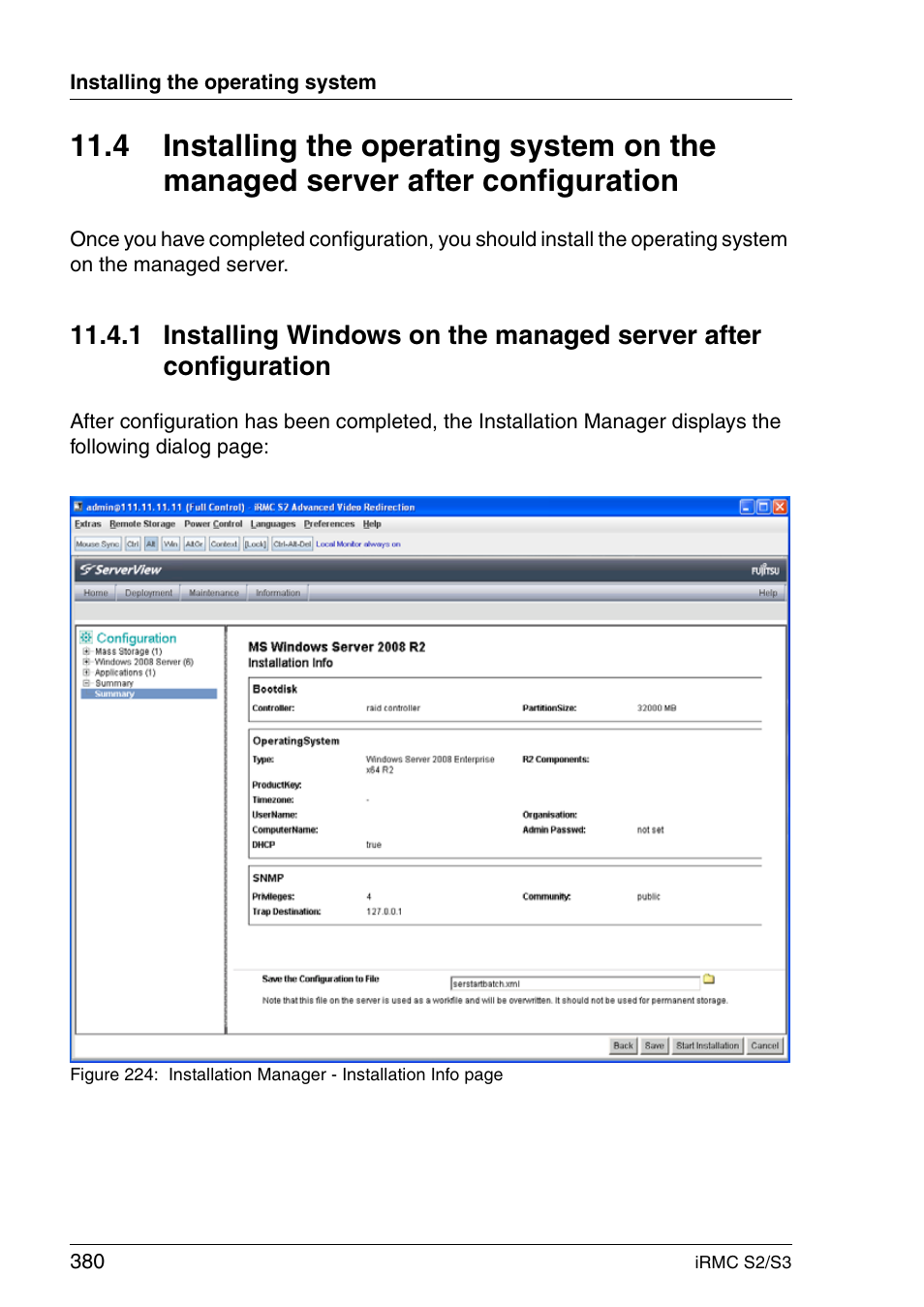Screen dimensions: 924x1307
Task: Toggle the Ctrl key button
Action: pos(133,545)
